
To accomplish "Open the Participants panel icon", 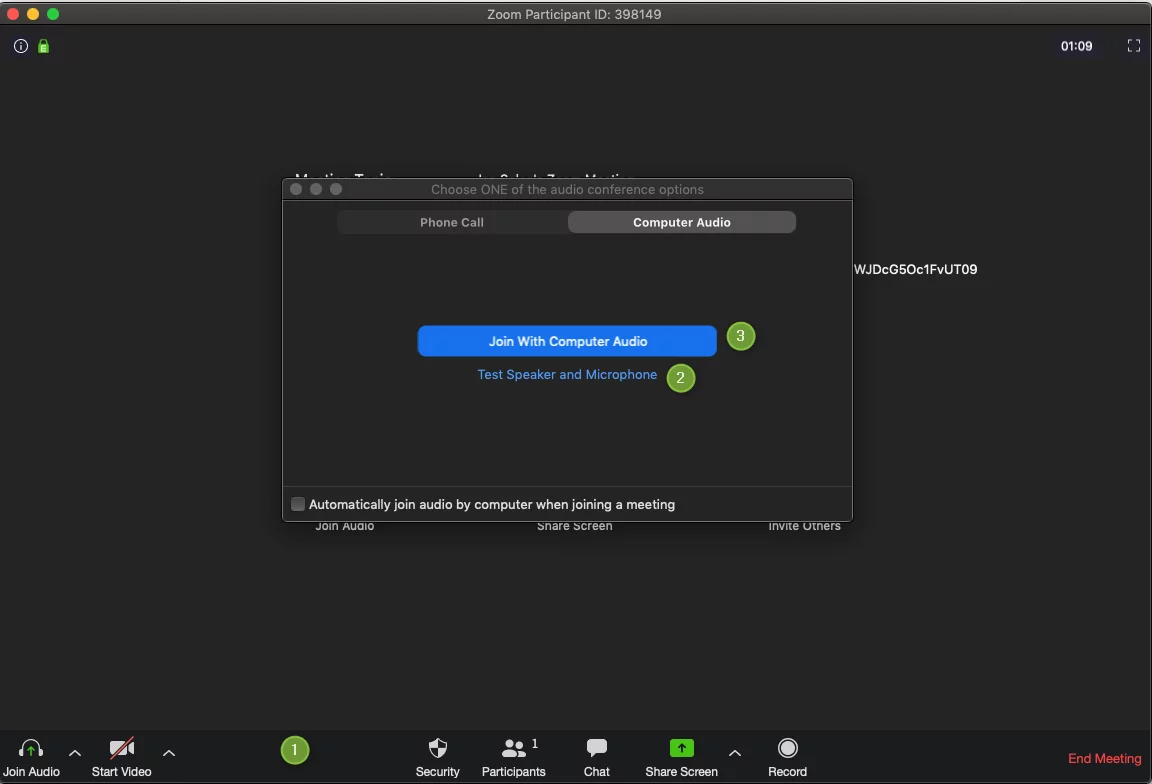I will pos(514,749).
